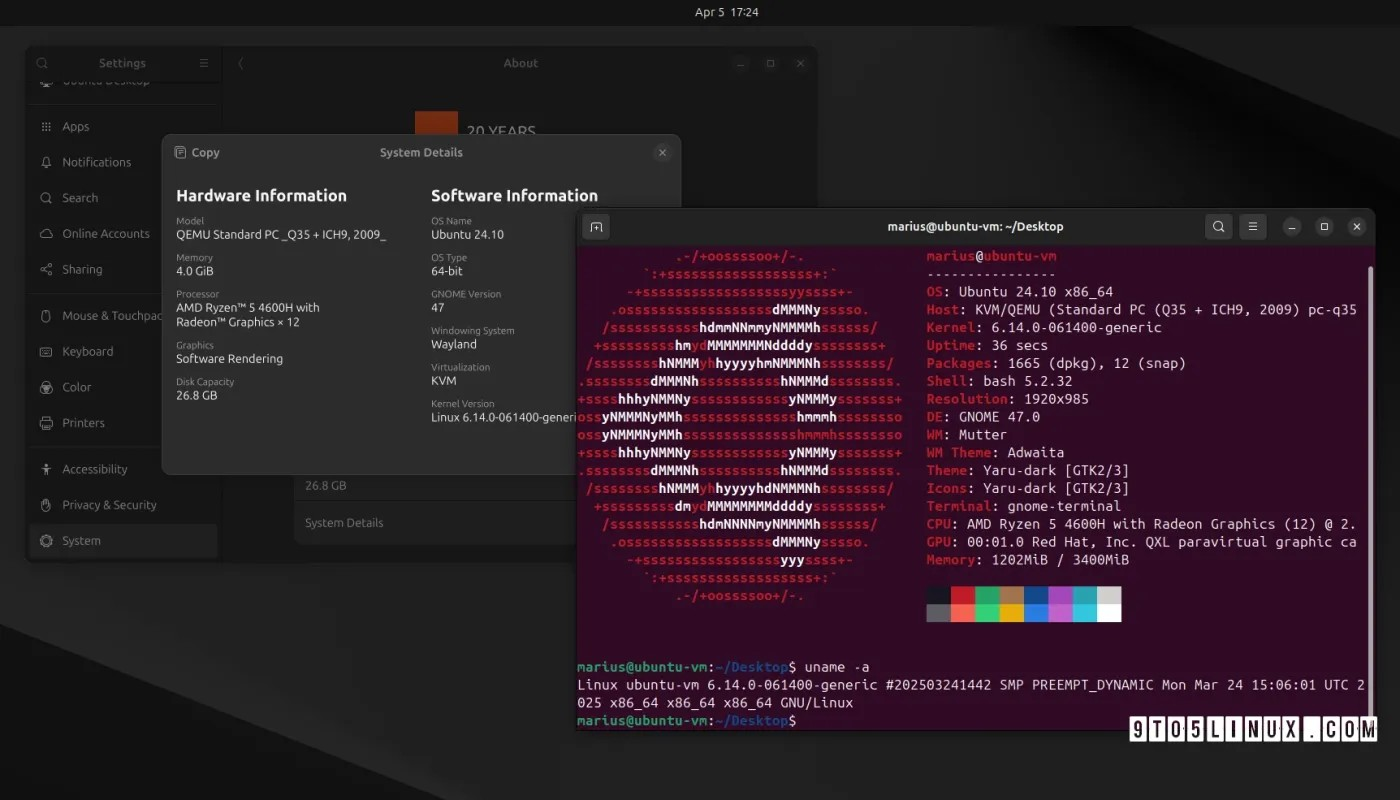
Task: Select the windowing system value 'Wayland'
Action: pos(454,345)
